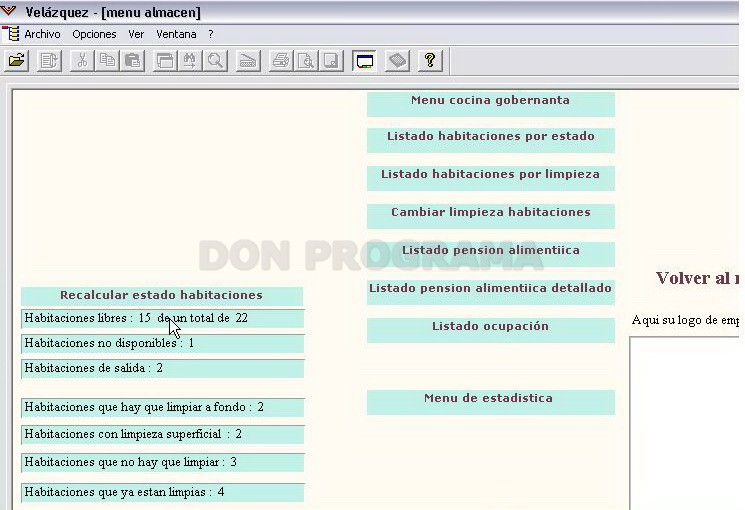Toggle the screen monitor toolbar button
Viewport: 745px width, 510px height.
point(364,61)
